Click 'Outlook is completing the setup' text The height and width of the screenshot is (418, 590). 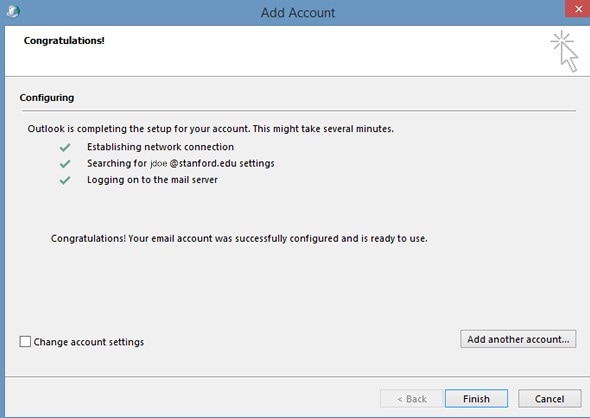click(210, 129)
